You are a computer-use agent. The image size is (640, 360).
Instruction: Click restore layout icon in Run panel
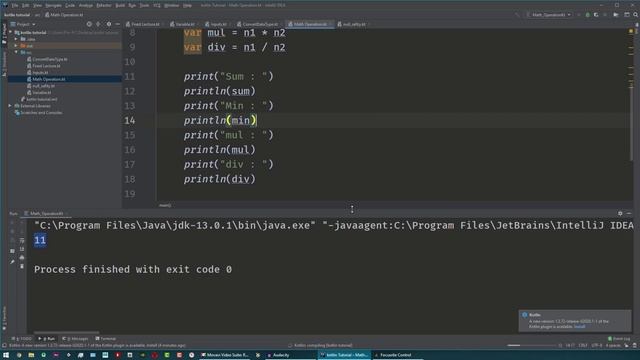pos(12,251)
